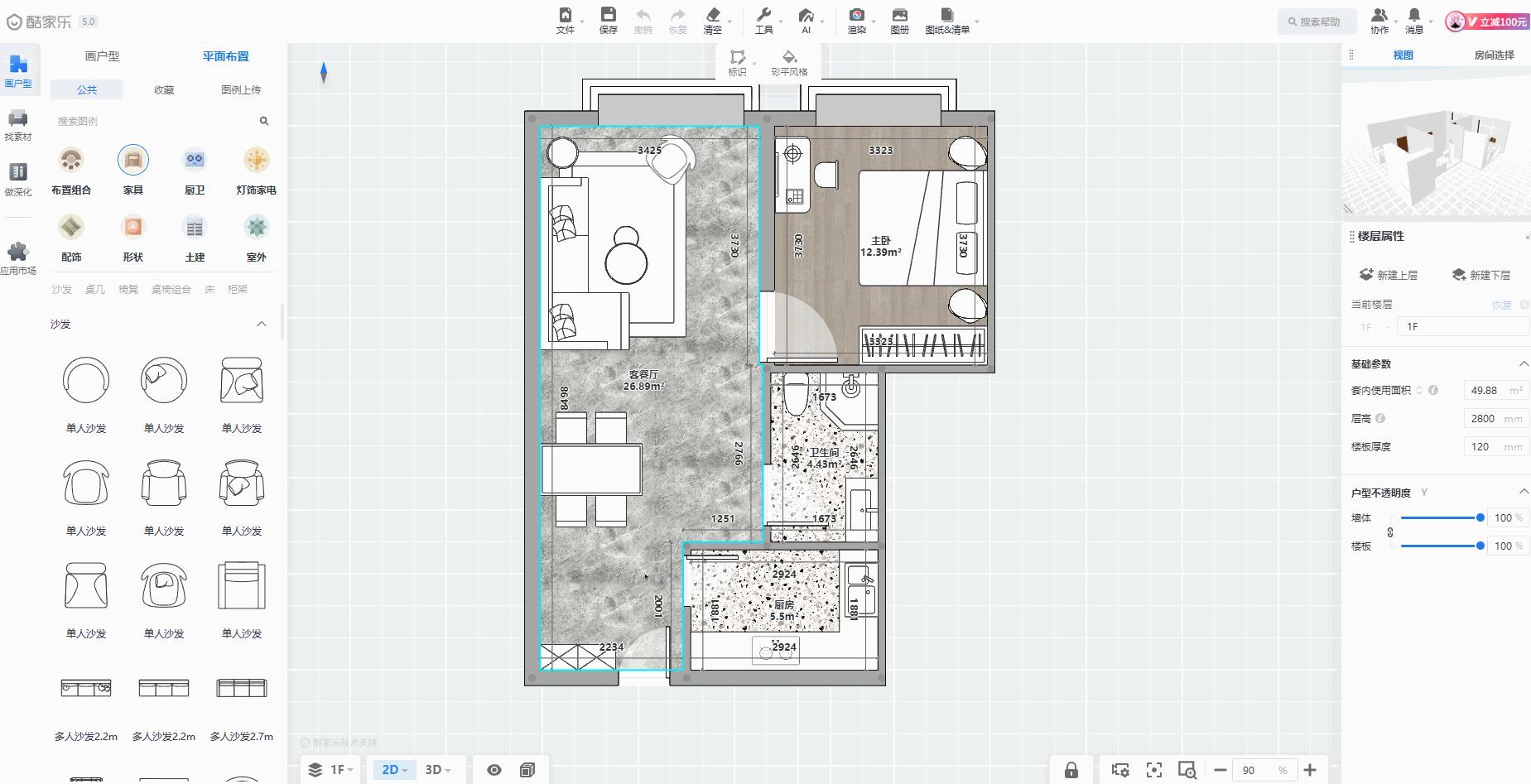
Task: Select the Color Plan Style (彩平风格) tool
Action: (789, 62)
